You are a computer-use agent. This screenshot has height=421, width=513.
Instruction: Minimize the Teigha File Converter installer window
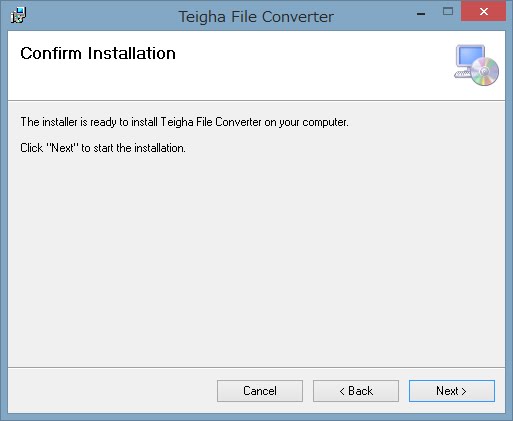click(x=421, y=14)
